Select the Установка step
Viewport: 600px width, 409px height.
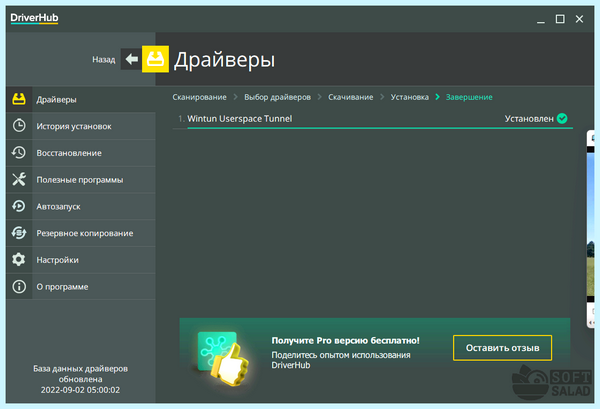click(409, 97)
